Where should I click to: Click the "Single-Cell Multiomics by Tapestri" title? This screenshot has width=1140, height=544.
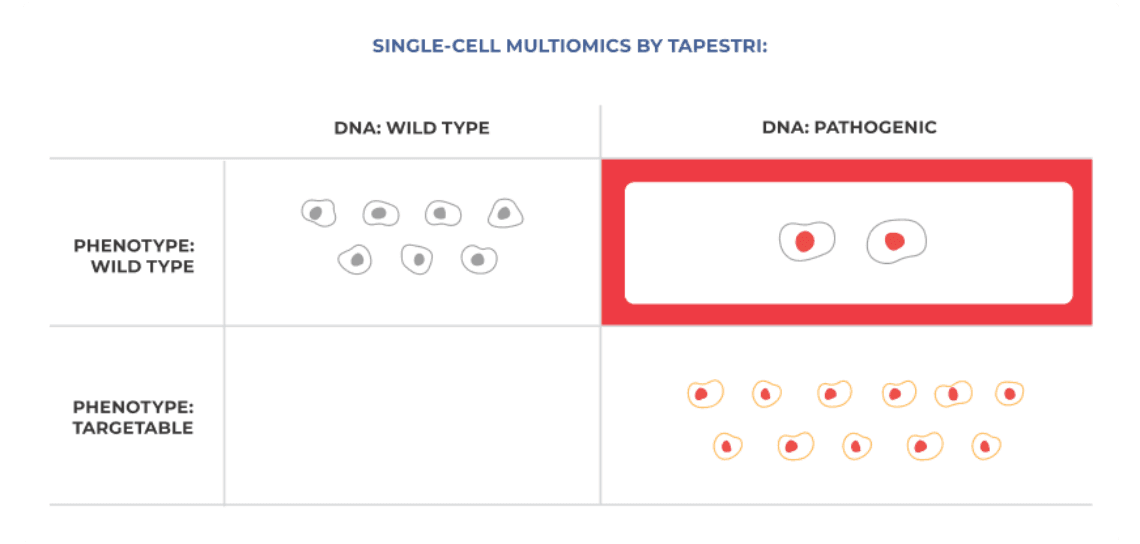(x=570, y=46)
